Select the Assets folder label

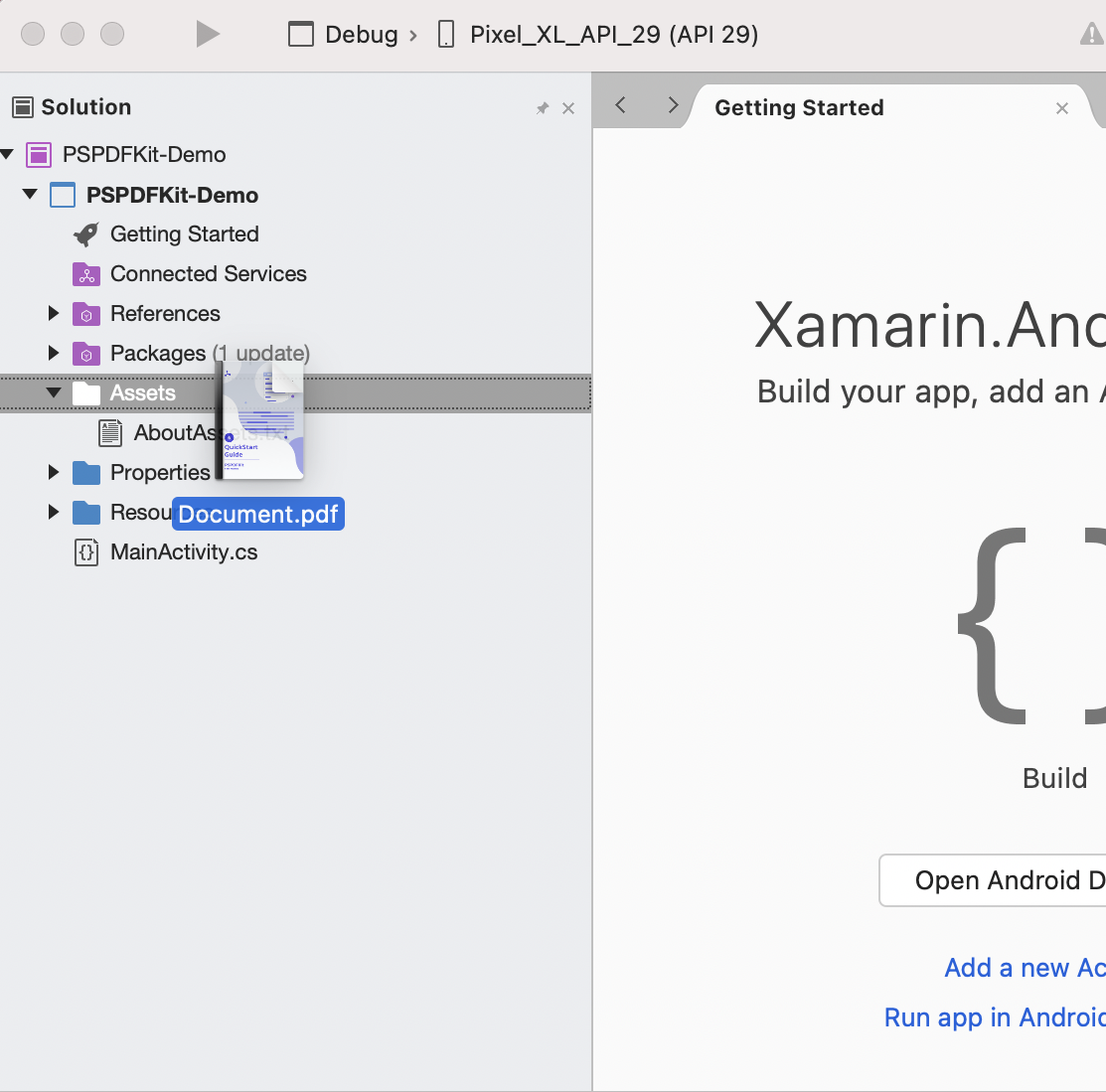click(142, 392)
